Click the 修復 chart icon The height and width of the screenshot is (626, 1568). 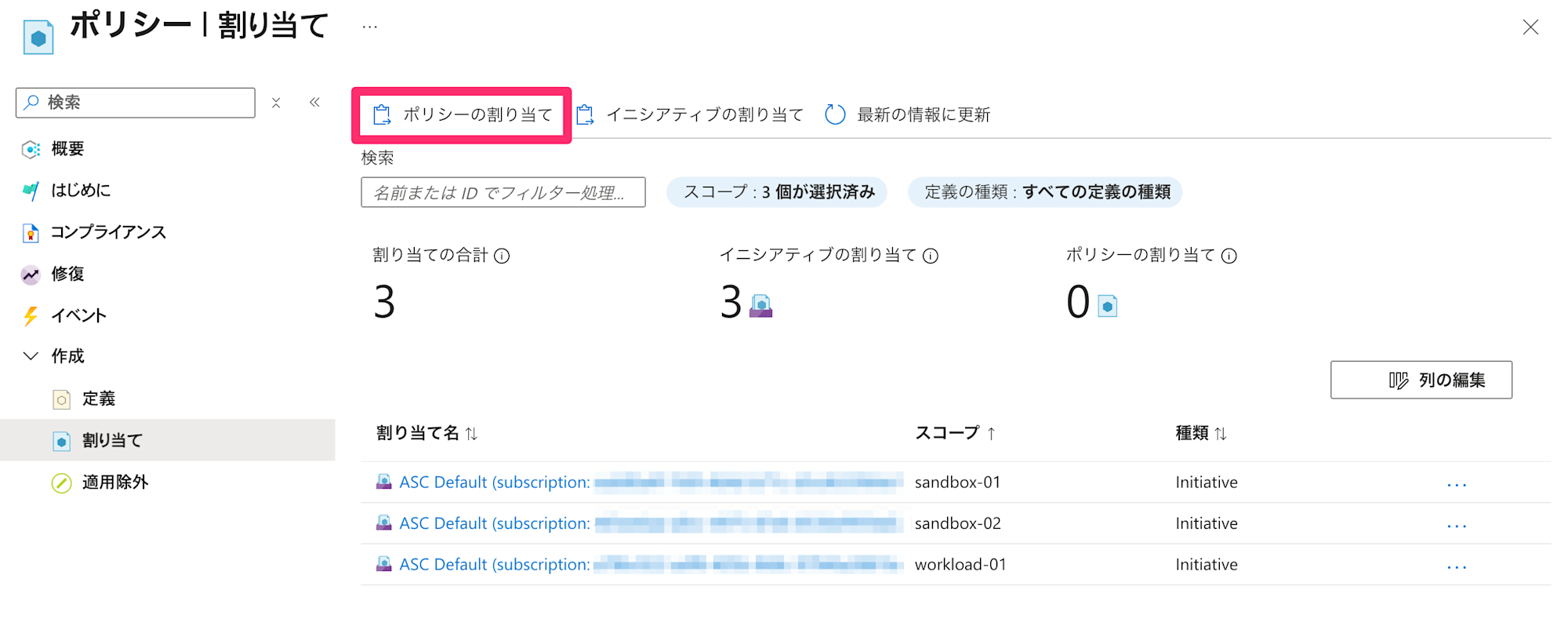tap(31, 275)
